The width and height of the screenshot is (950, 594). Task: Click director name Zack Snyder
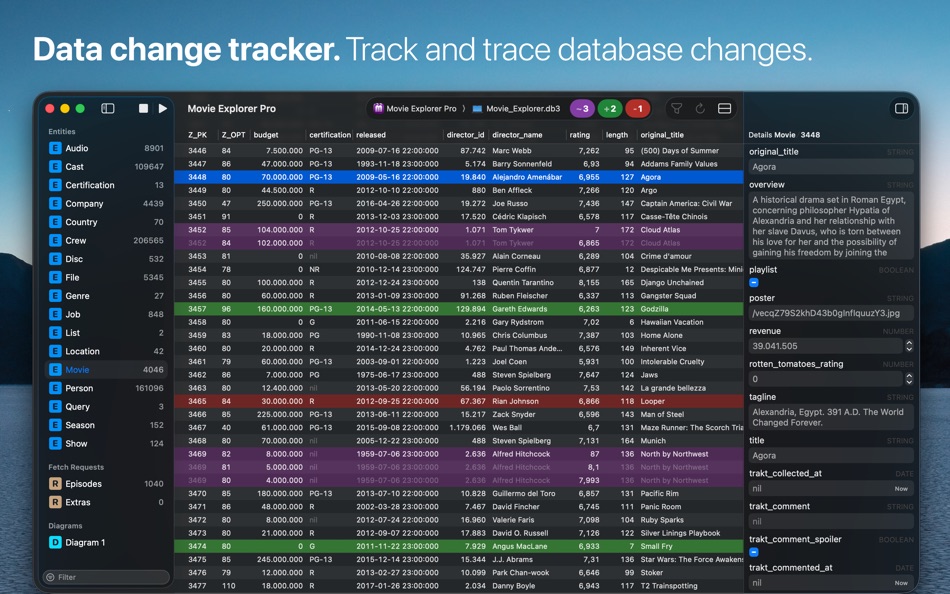(514, 415)
